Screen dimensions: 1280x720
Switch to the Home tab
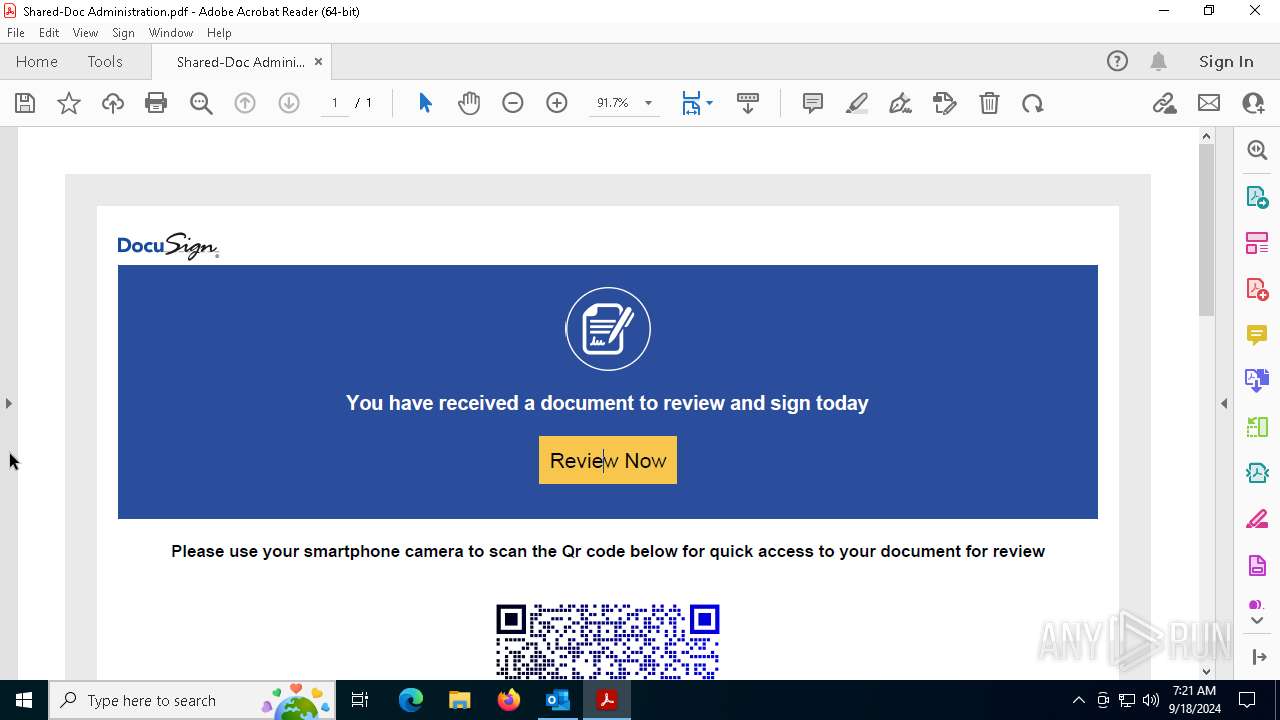(x=37, y=62)
